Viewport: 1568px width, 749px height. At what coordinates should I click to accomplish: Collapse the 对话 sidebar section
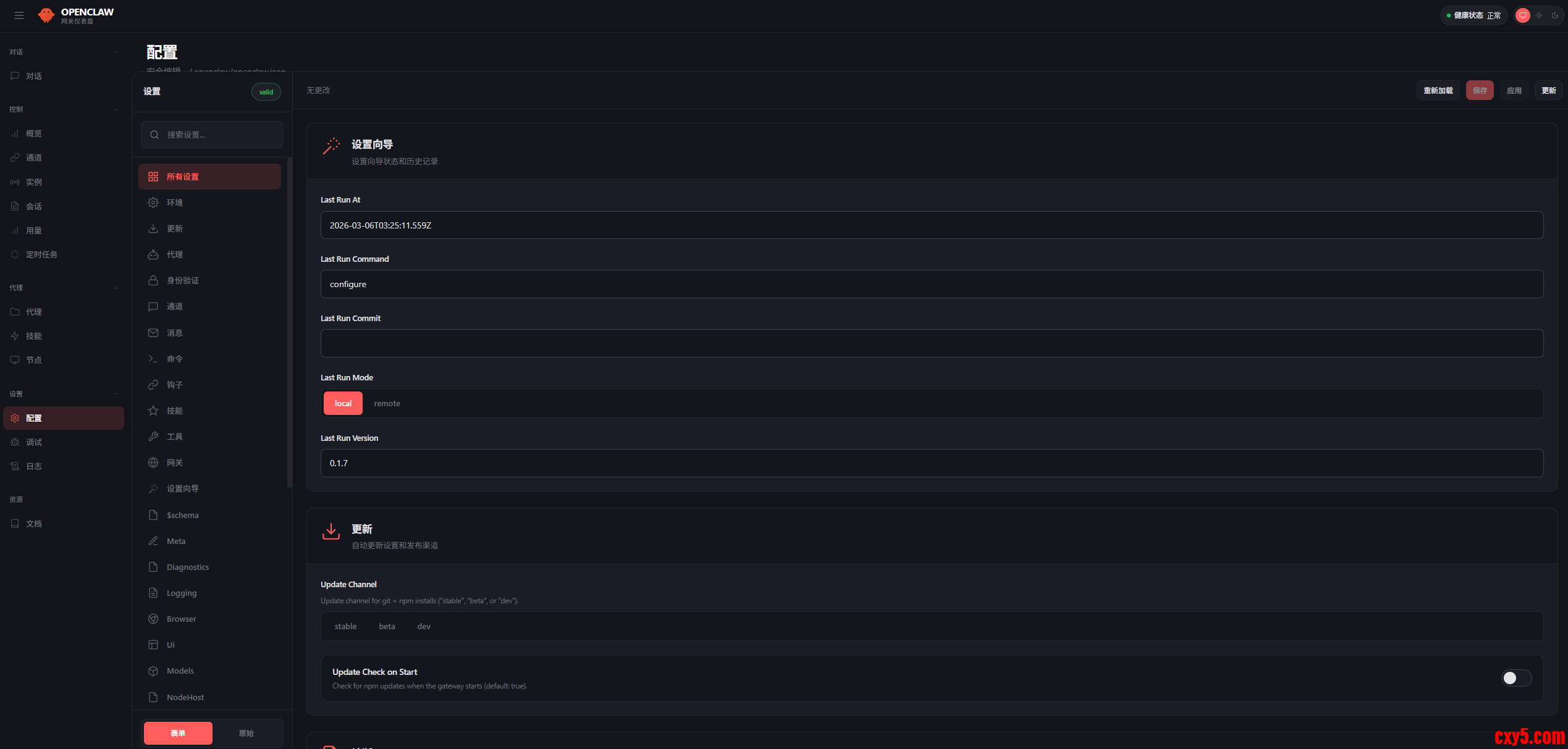[x=116, y=52]
